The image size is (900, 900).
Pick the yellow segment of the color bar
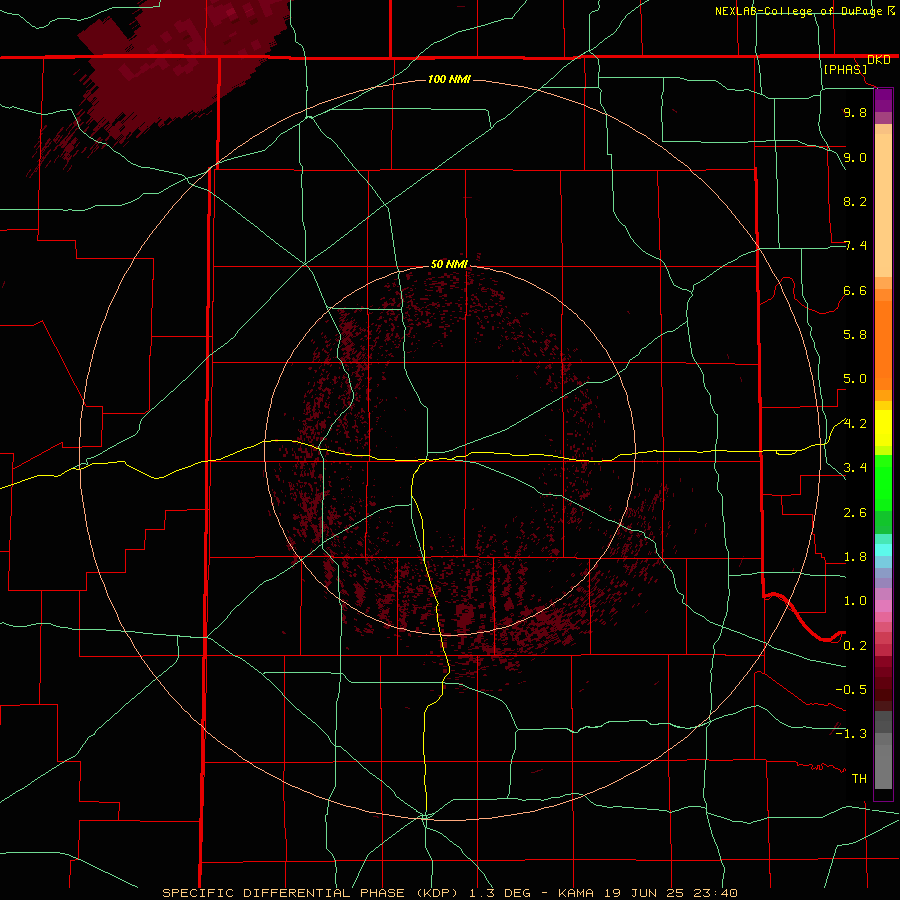coord(883,428)
